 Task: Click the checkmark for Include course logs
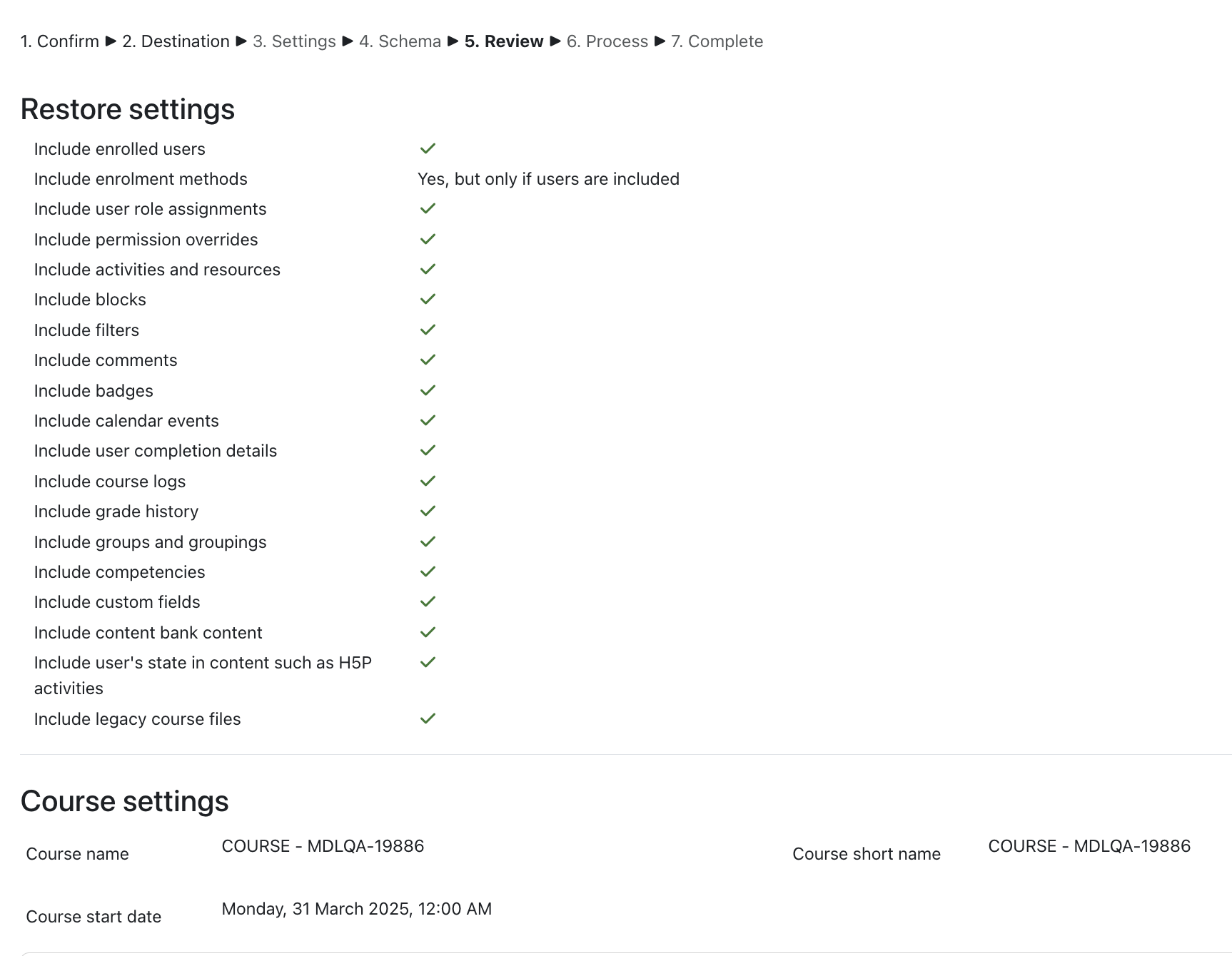428,481
